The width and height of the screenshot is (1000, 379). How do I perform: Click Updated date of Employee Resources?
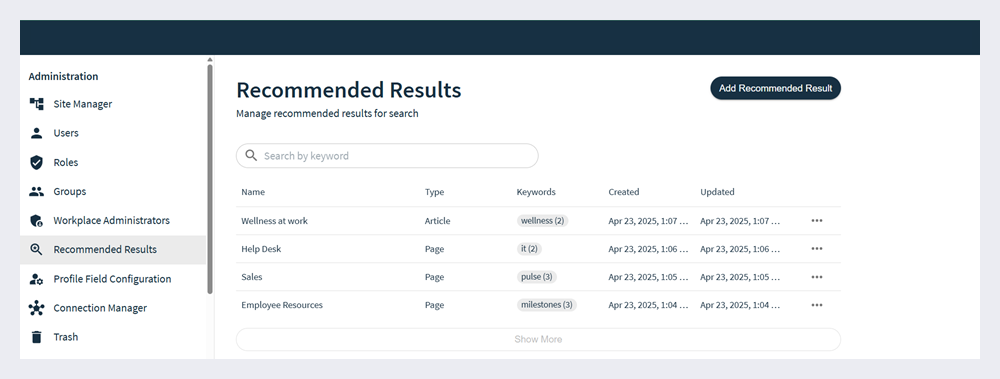pos(740,305)
